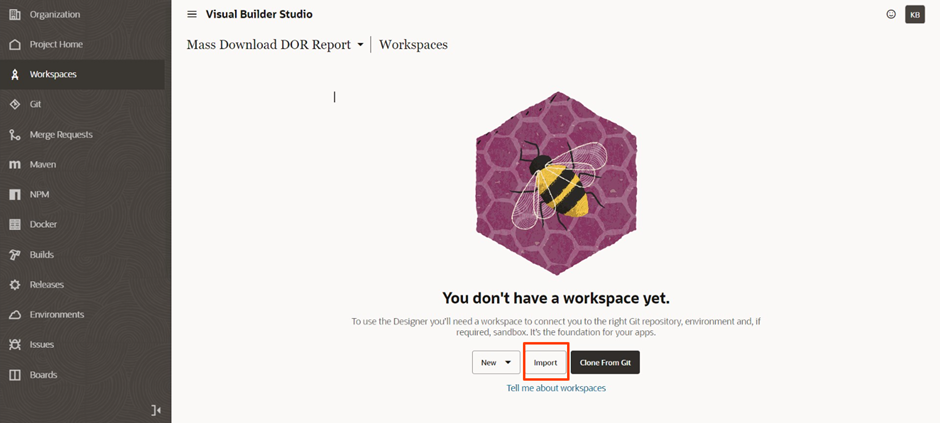Open the Git page label
The image size is (940, 423).
click(35, 104)
